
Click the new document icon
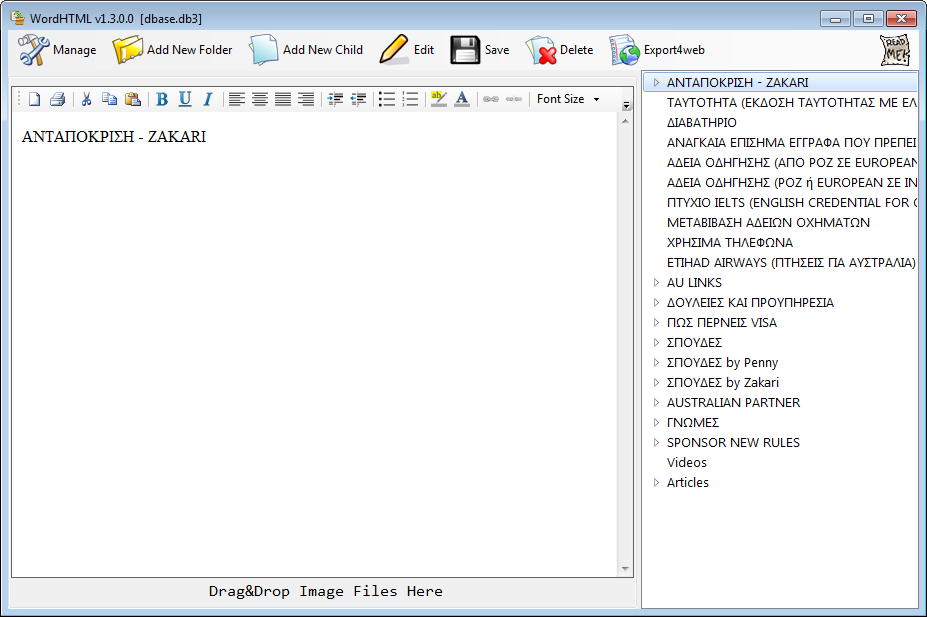click(x=34, y=99)
